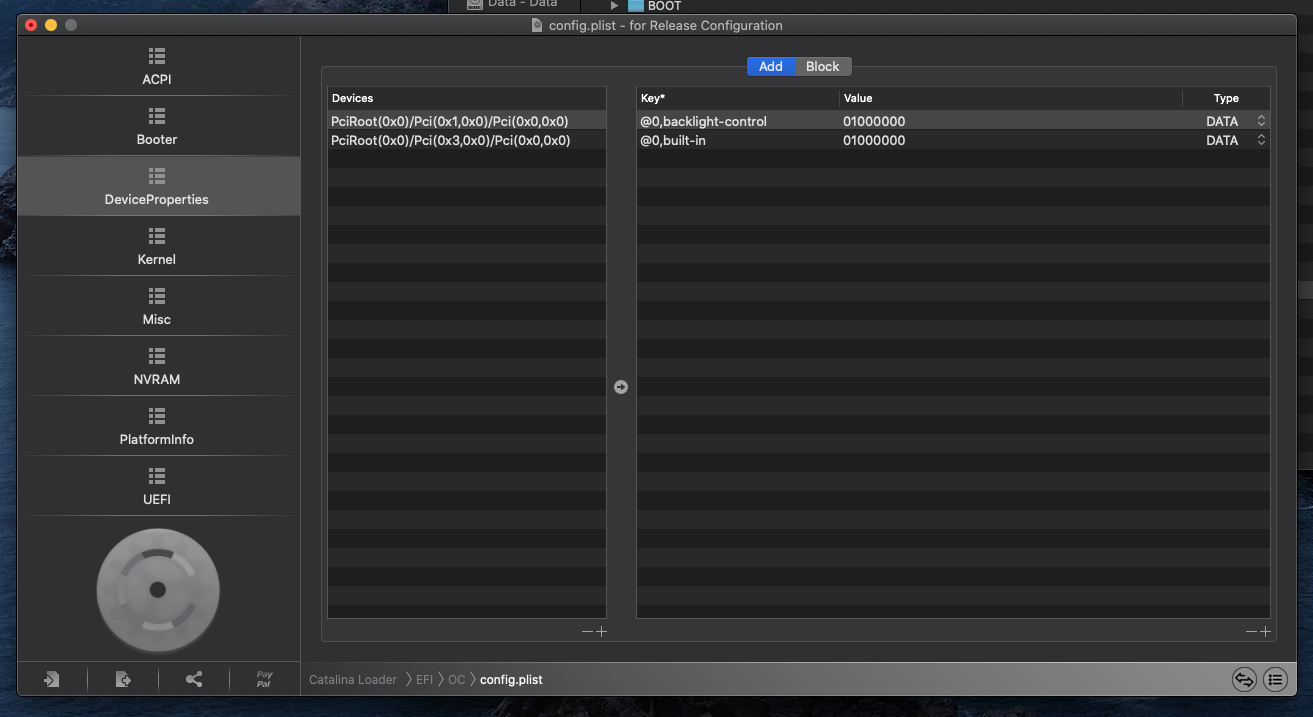Click the Key* column header

[x=738, y=98]
